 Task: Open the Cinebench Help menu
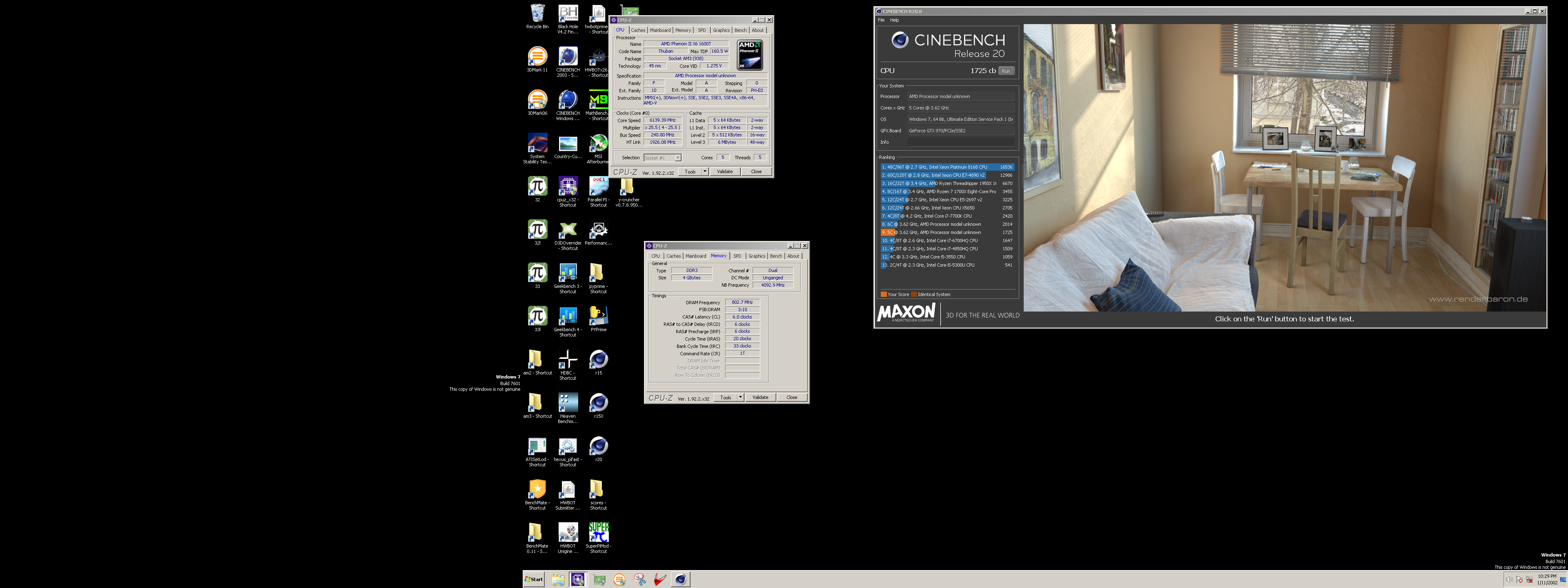pyautogui.click(x=894, y=20)
